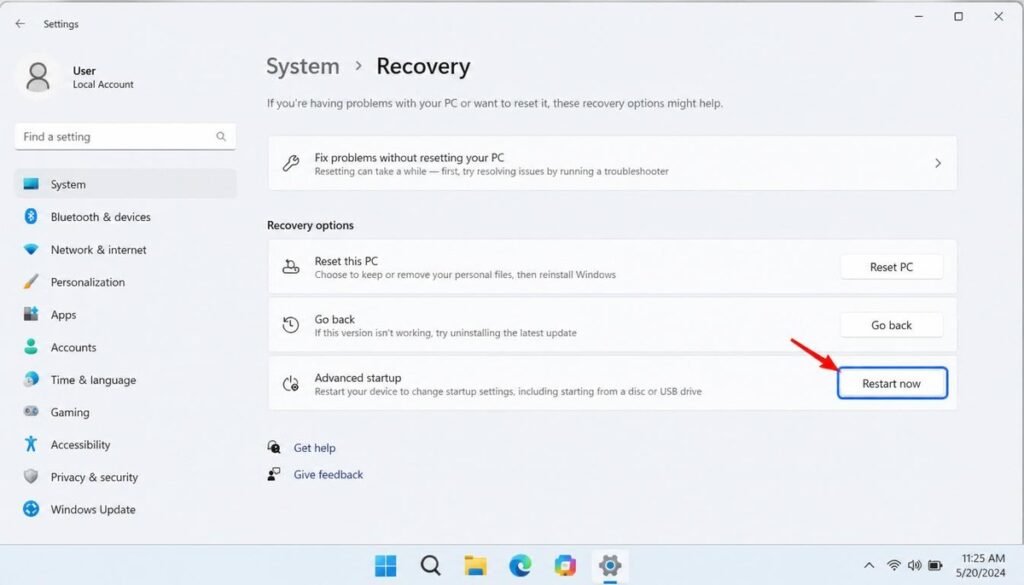Click the Wi-Fi tray icon
This screenshot has height=585, width=1024.
coord(894,565)
